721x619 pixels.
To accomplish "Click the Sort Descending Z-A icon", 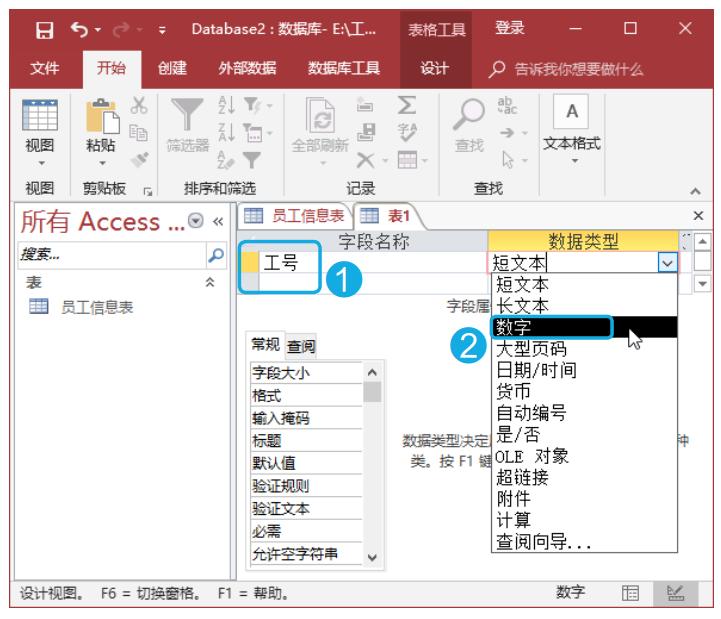I will coord(227,132).
